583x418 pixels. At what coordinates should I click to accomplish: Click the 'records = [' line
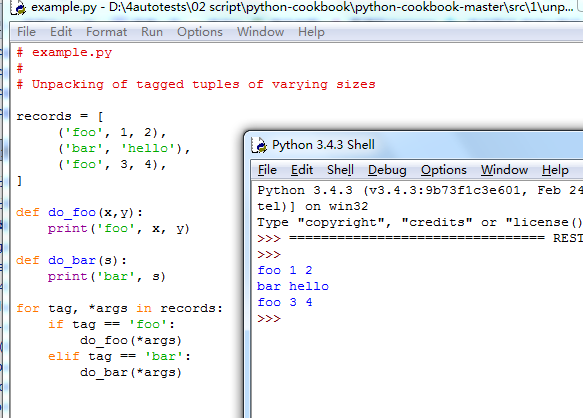click(59, 117)
